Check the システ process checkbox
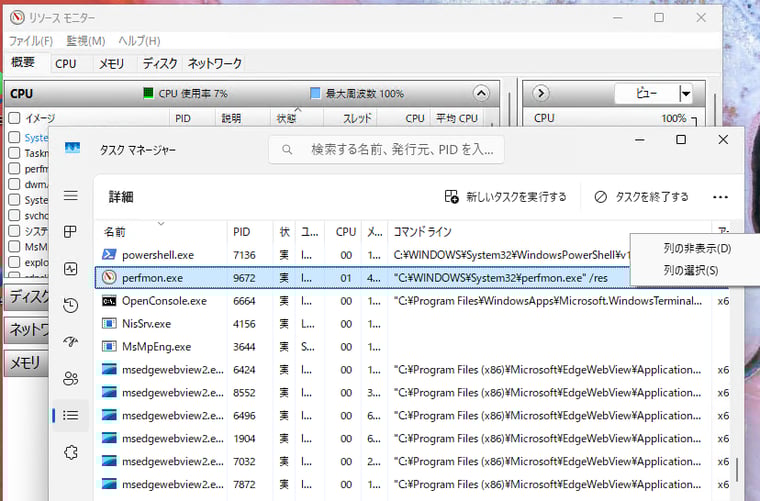The image size is (760, 501). coord(15,231)
